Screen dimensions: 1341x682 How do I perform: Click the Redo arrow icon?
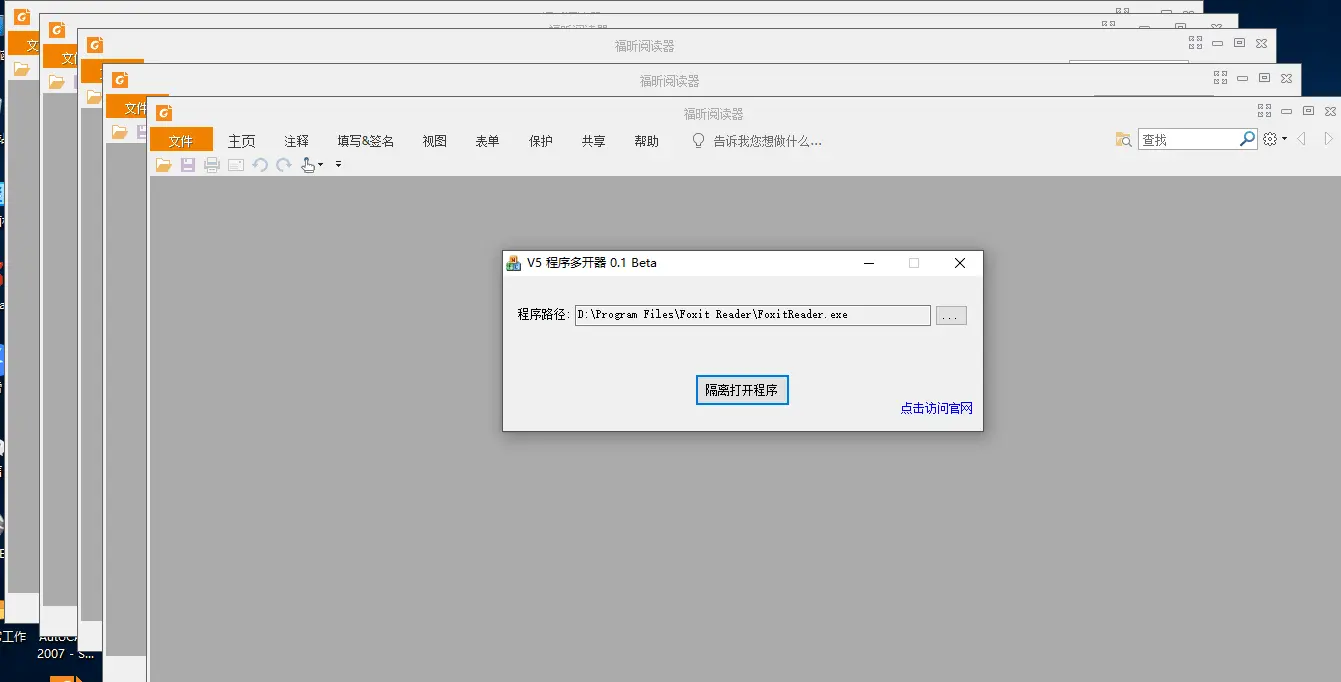click(x=284, y=165)
